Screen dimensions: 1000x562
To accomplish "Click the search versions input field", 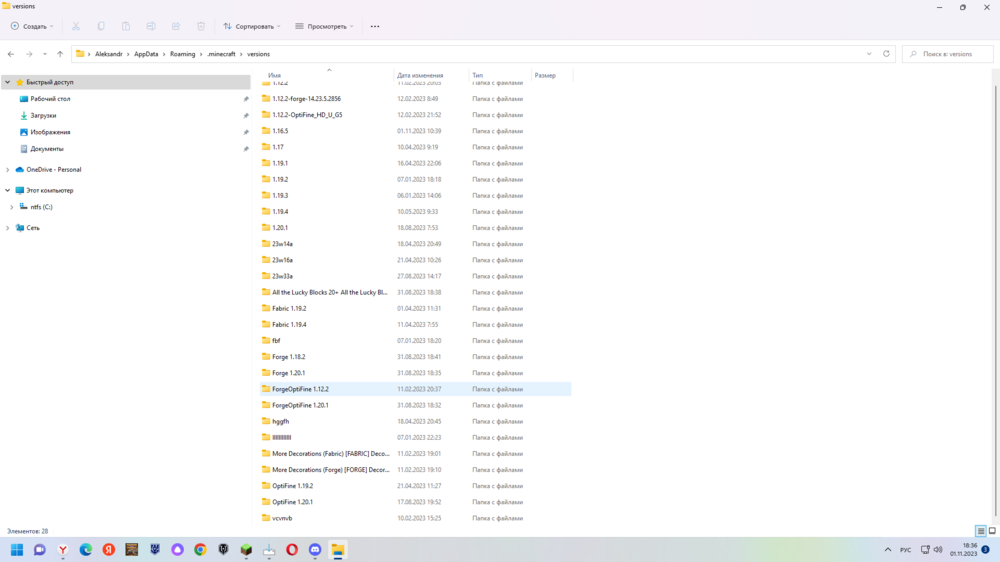I will [x=948, y=54].
